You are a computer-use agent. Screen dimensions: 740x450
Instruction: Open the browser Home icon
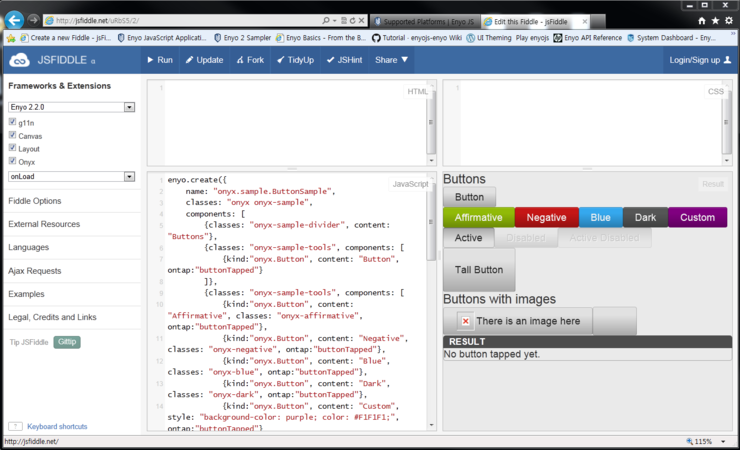(702, 21)
